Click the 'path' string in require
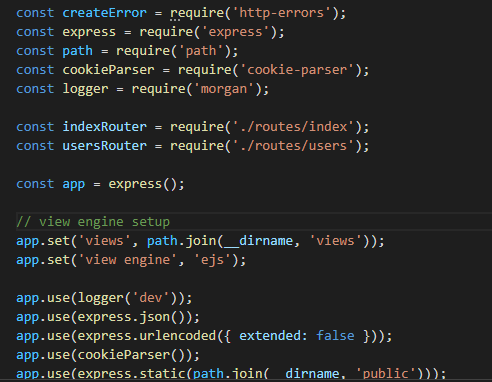 (x=201, y=51)
